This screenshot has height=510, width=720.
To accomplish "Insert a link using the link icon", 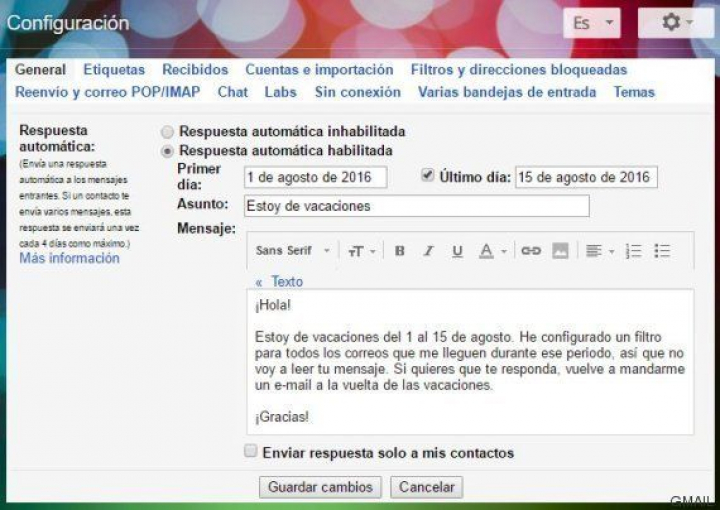I will [x=531, y=251].
